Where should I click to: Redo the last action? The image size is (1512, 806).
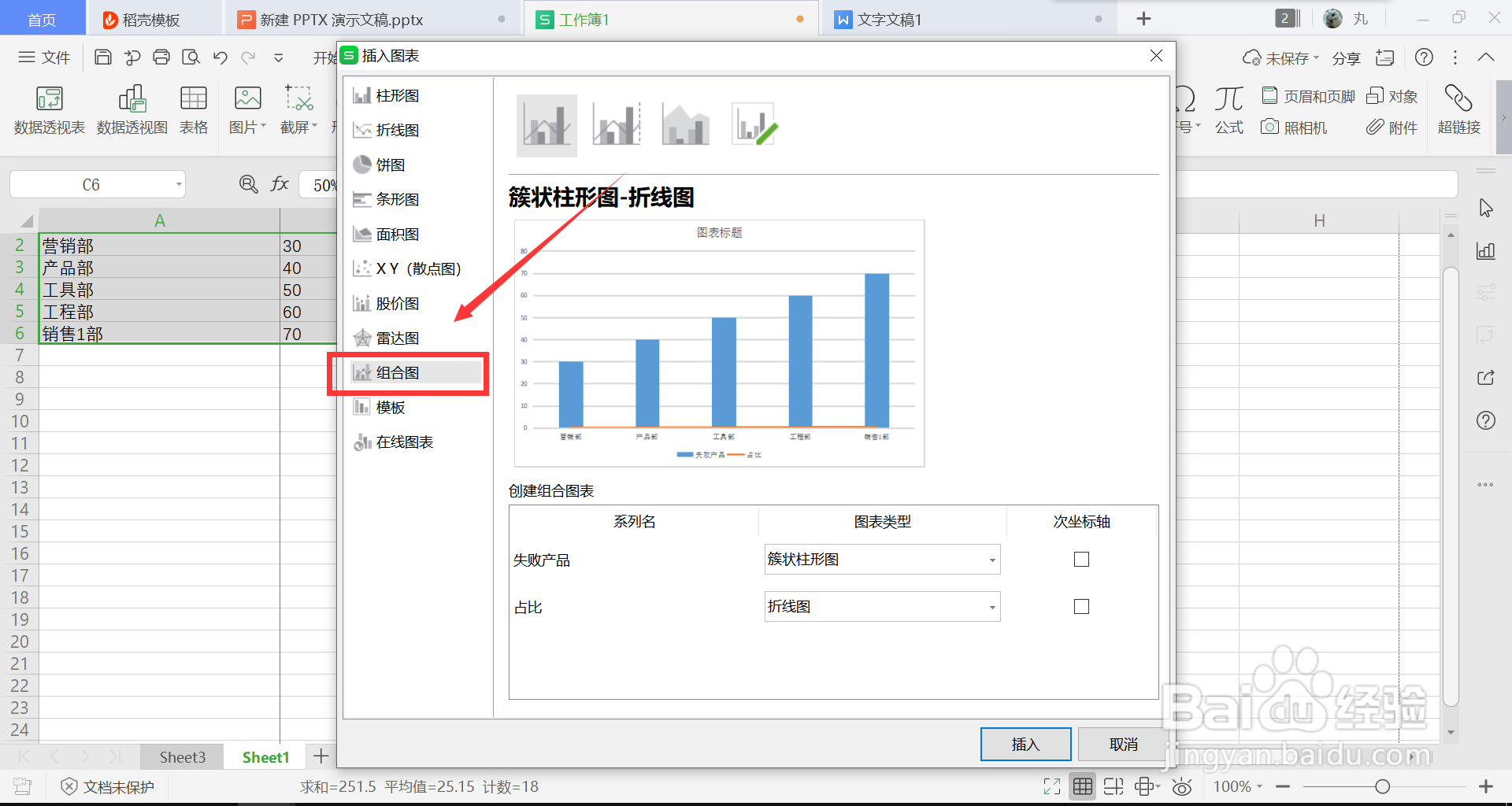[249, 57]
